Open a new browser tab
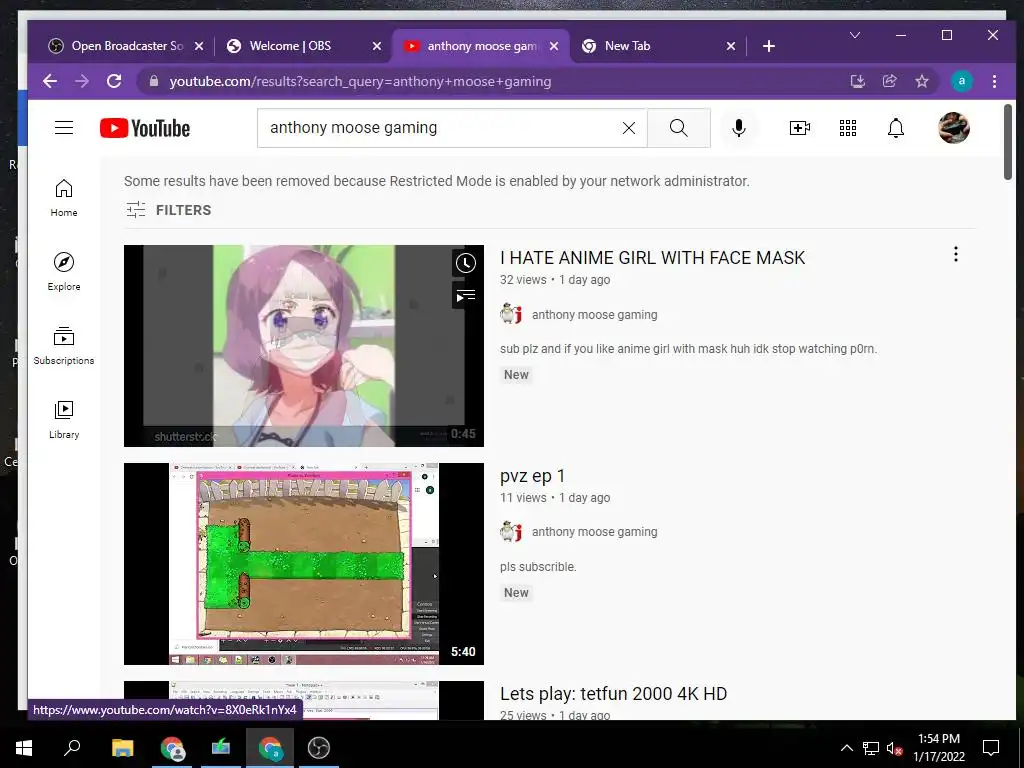 click(x=769, y=46)
